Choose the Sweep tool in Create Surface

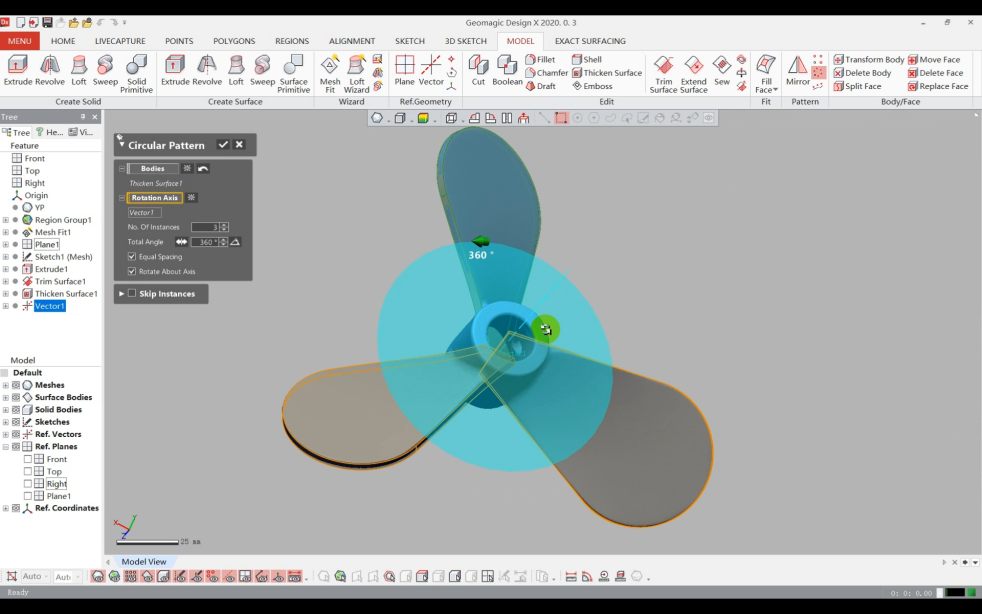(x=262, y=70)
